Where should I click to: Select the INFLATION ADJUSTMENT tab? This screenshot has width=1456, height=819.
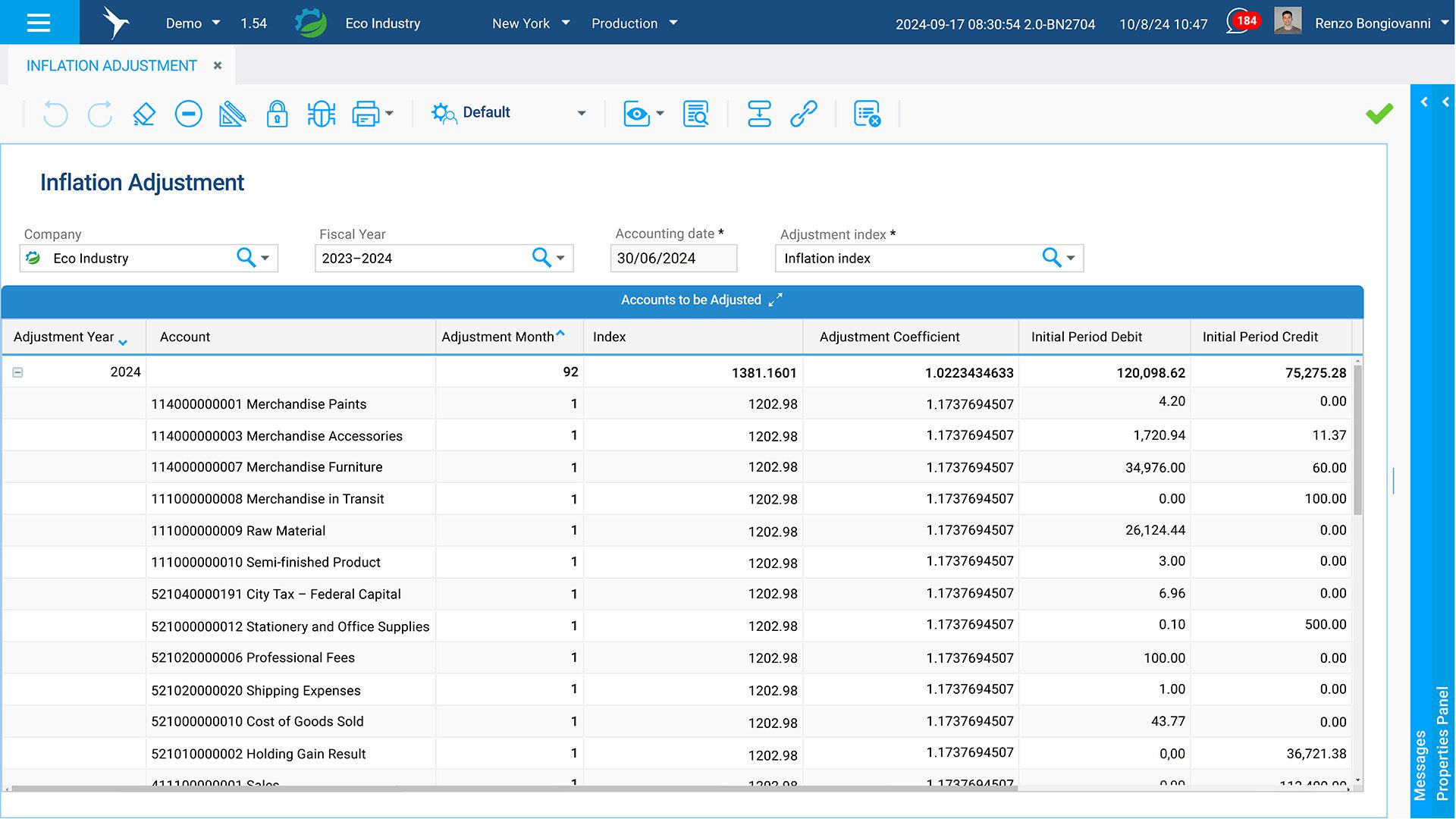[111, 66]
